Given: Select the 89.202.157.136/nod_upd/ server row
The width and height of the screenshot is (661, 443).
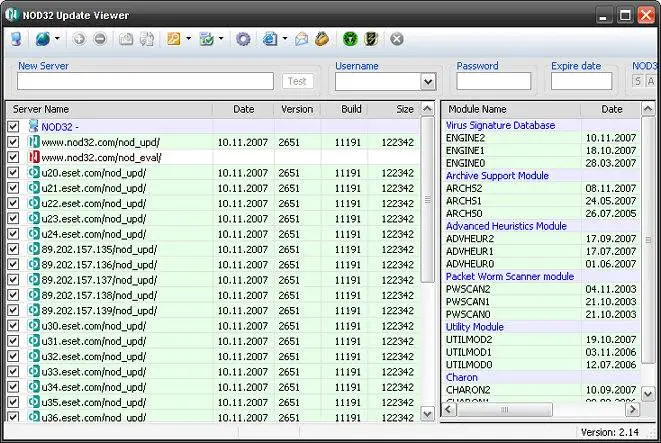Looking at the screenshot, I should coord(213,265).
